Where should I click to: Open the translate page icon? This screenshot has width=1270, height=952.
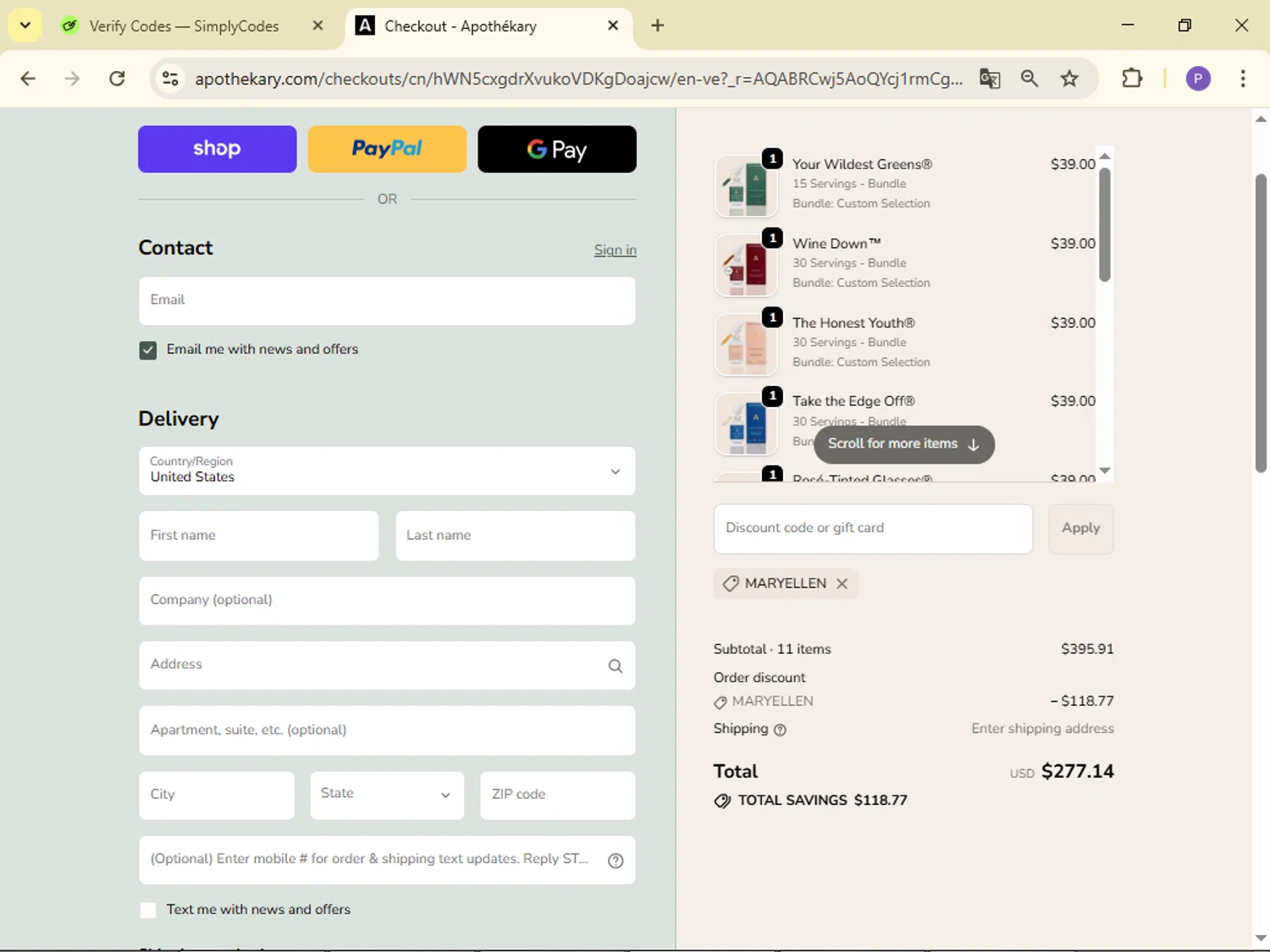coord(990,79)
